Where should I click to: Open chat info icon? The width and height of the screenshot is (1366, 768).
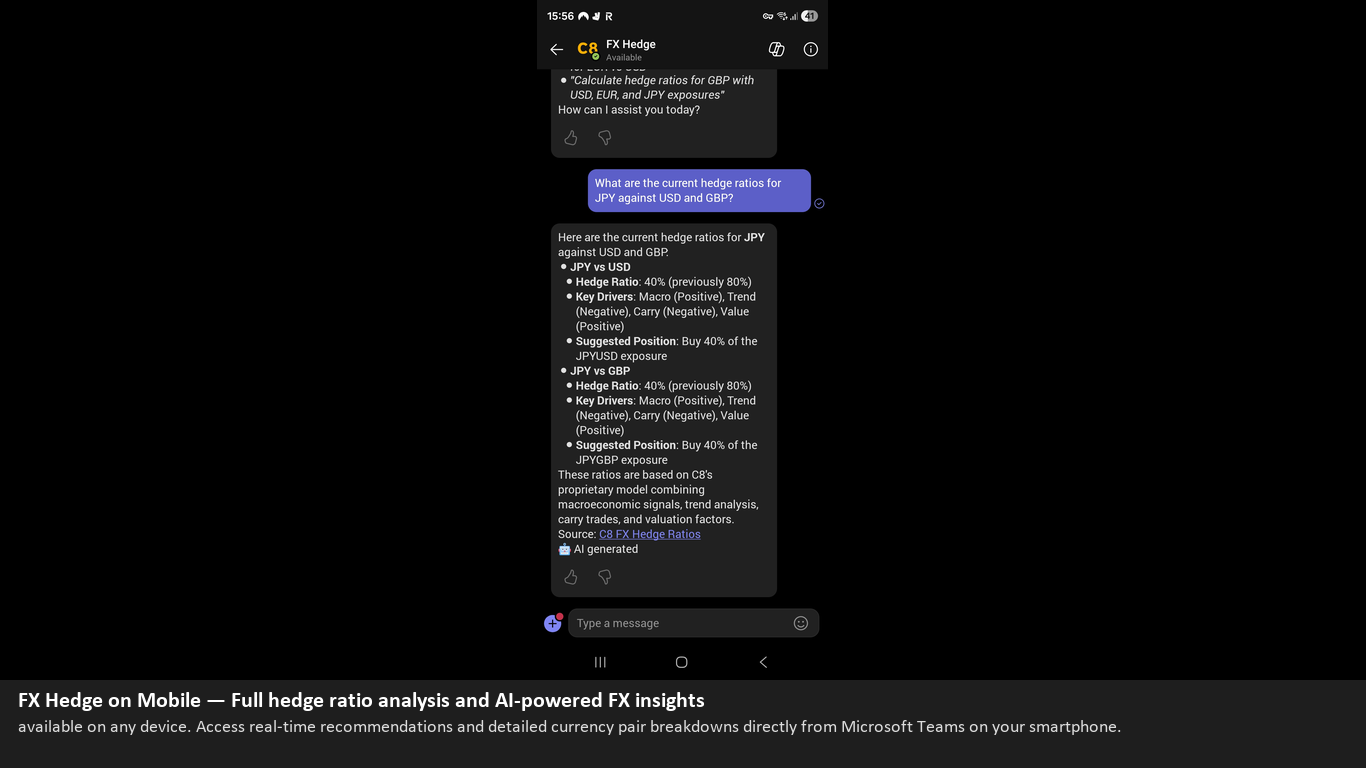click(x=811, y=49)
